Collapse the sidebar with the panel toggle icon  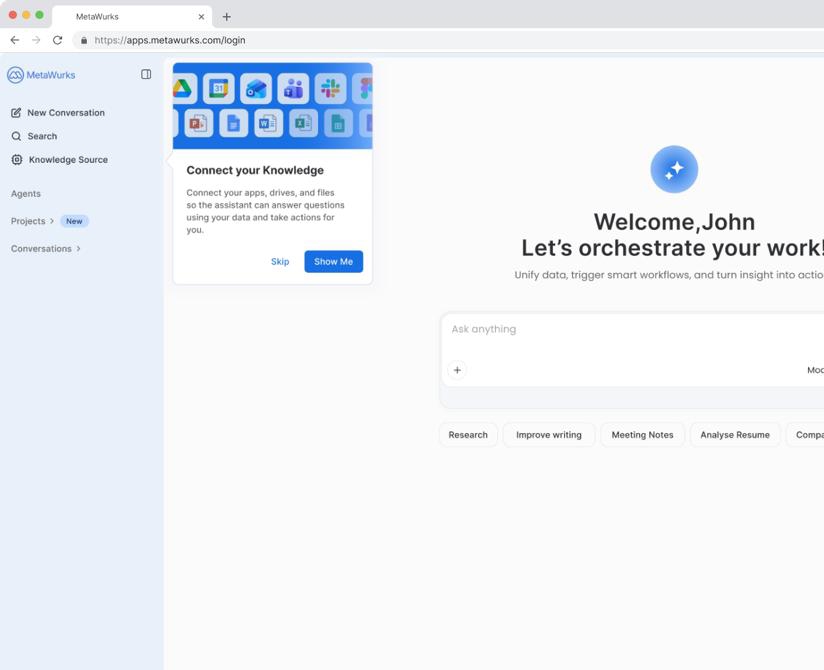click(146, 75)
